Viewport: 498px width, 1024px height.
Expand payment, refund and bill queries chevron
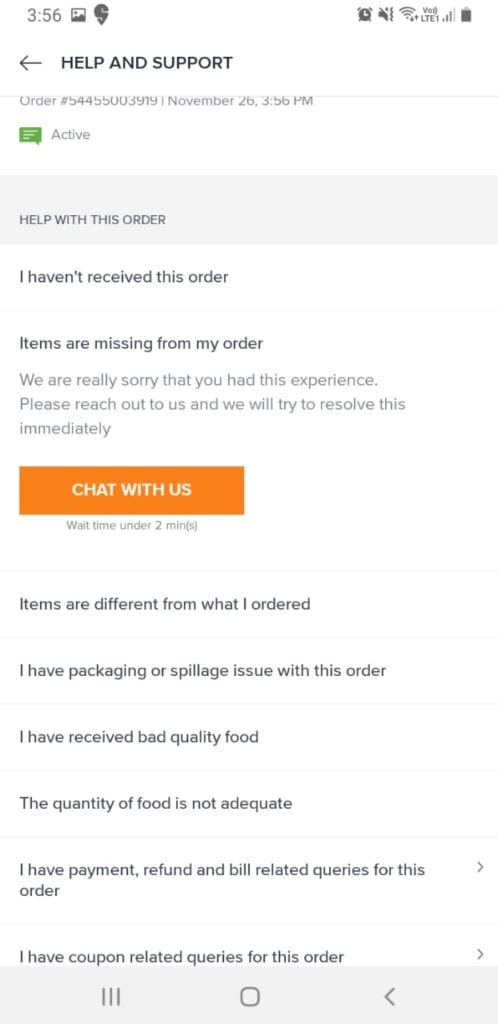pyautogui.click(x=480, y=867)
